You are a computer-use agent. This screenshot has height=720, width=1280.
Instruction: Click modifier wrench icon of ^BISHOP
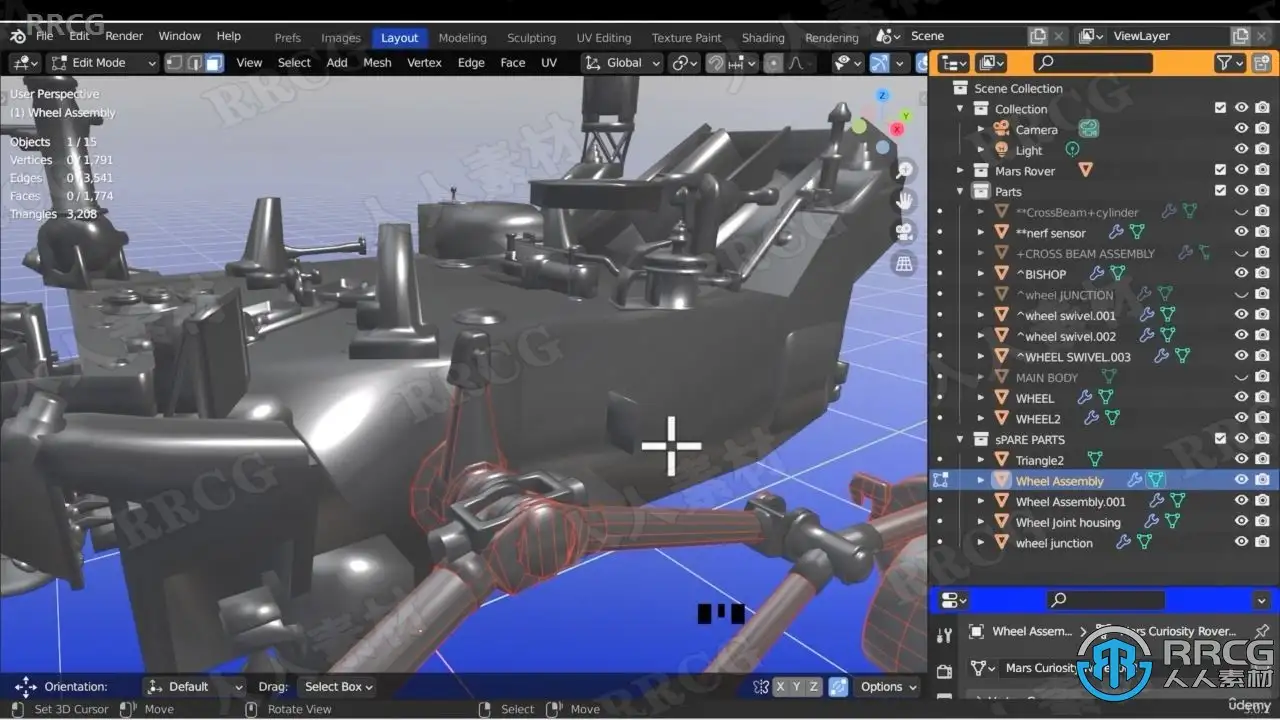click(1096, 274)
